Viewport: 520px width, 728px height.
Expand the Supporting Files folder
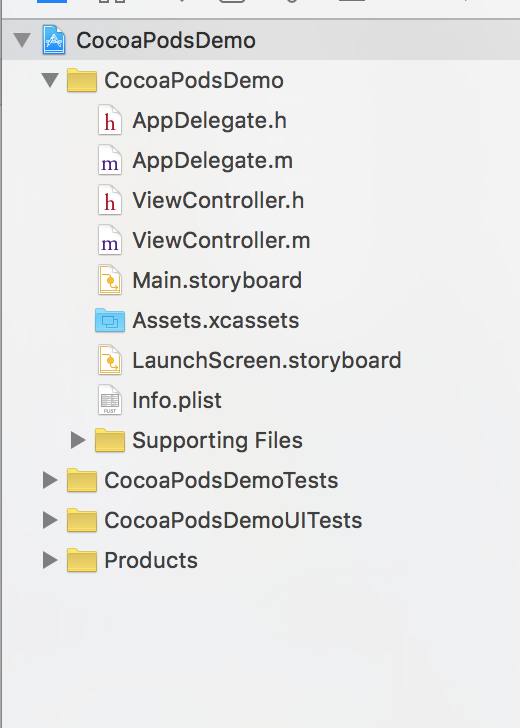78,440
